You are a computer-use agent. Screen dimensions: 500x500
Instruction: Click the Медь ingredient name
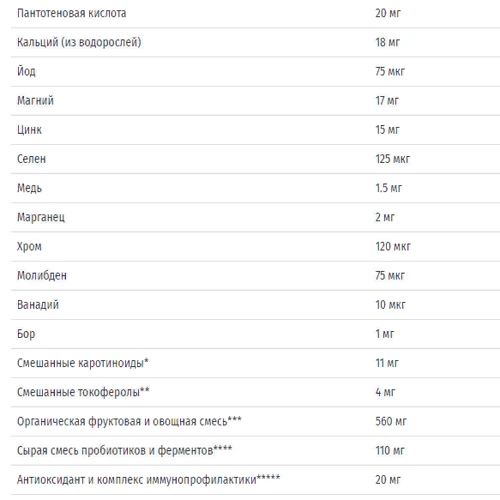[x=29, y=188]
